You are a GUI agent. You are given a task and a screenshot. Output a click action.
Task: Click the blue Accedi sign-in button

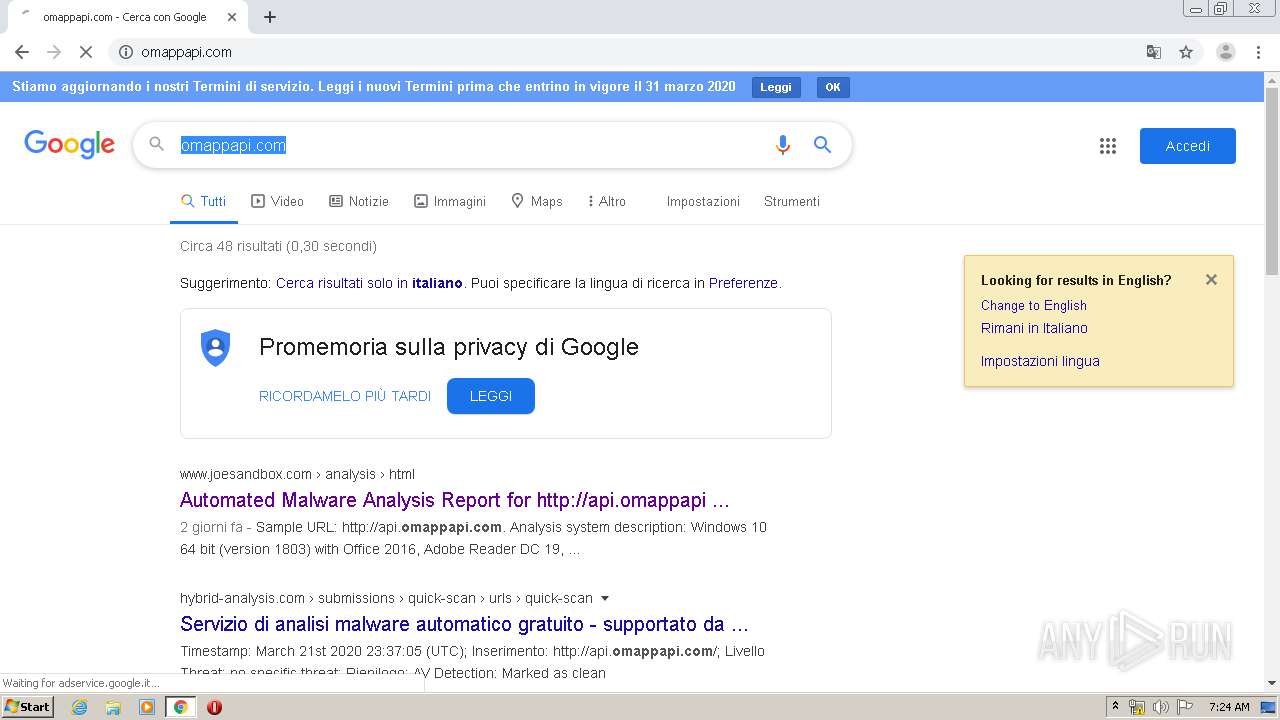coord(1188,146)
